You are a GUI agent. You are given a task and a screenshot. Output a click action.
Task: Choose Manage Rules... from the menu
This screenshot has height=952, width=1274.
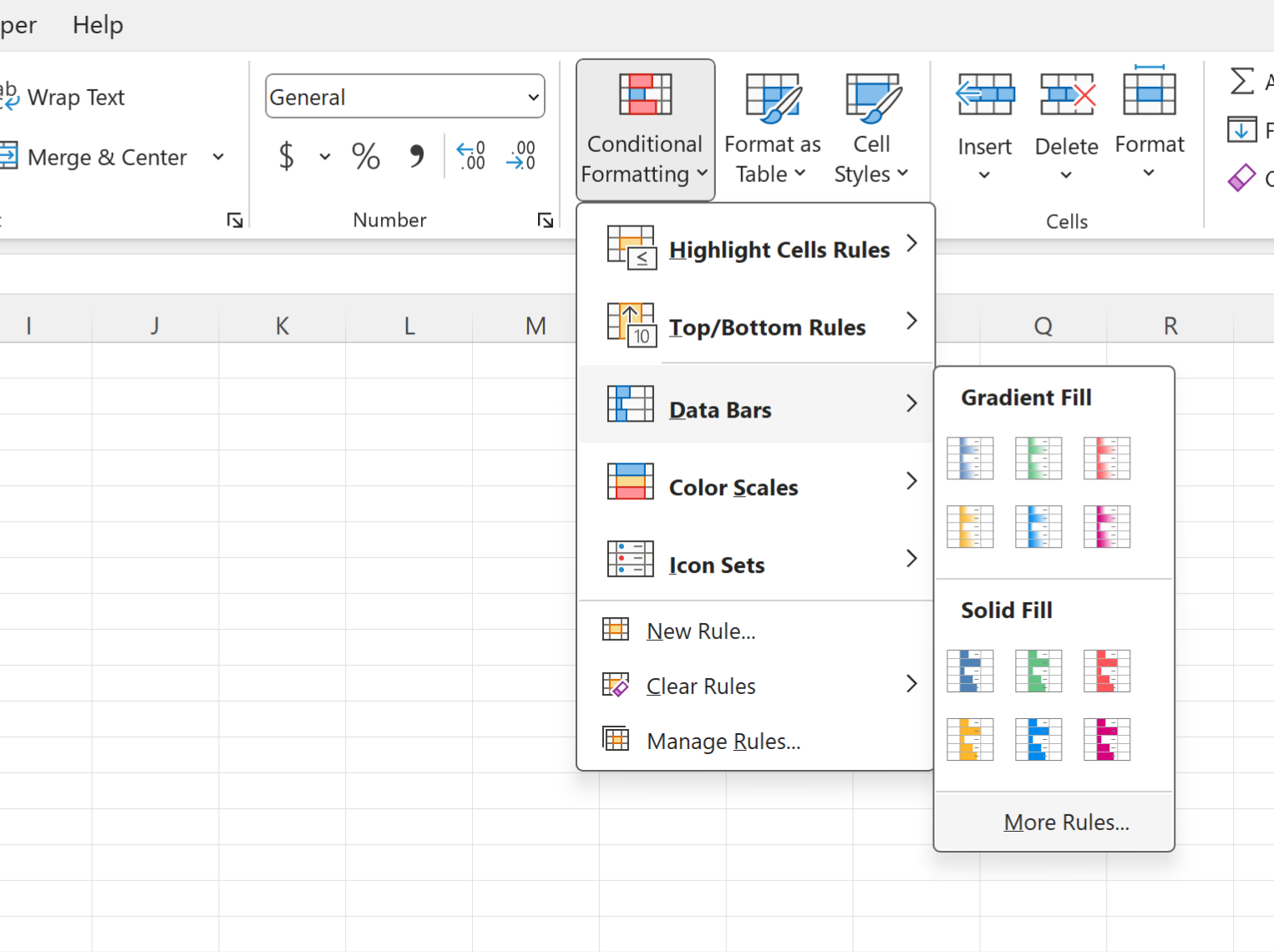755,741
